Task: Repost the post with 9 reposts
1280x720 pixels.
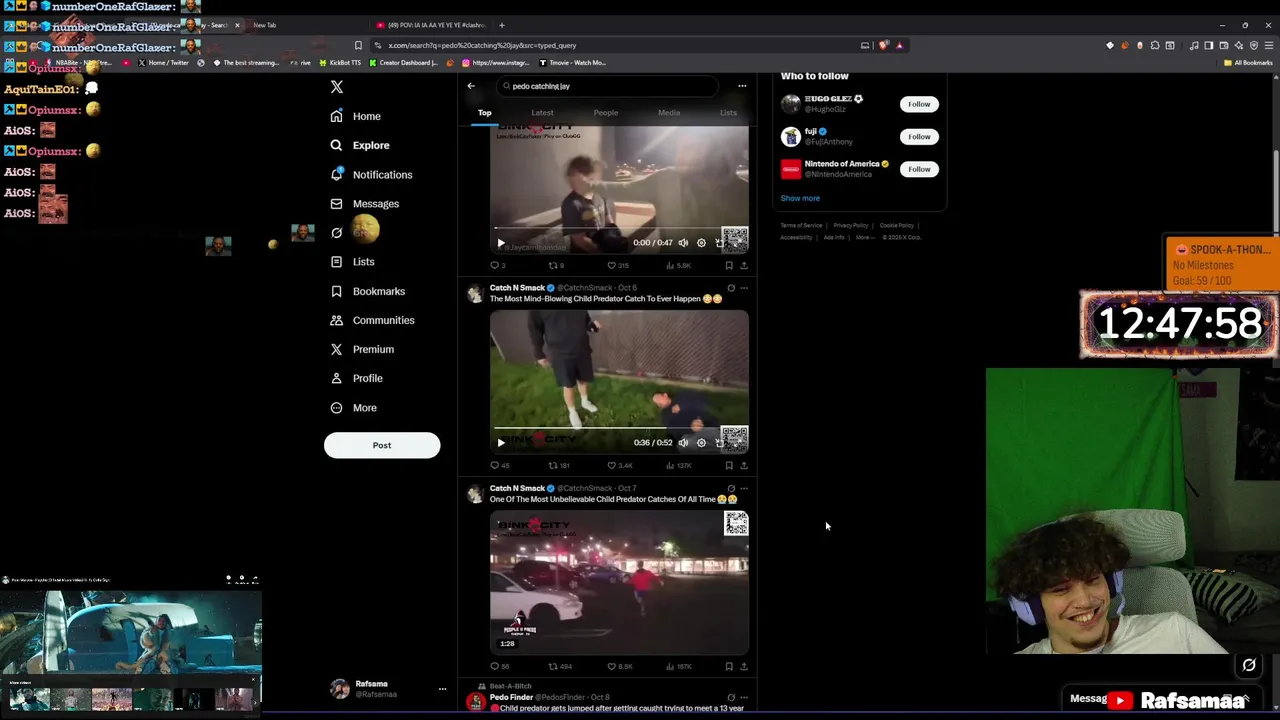Action: coord(556,265)
